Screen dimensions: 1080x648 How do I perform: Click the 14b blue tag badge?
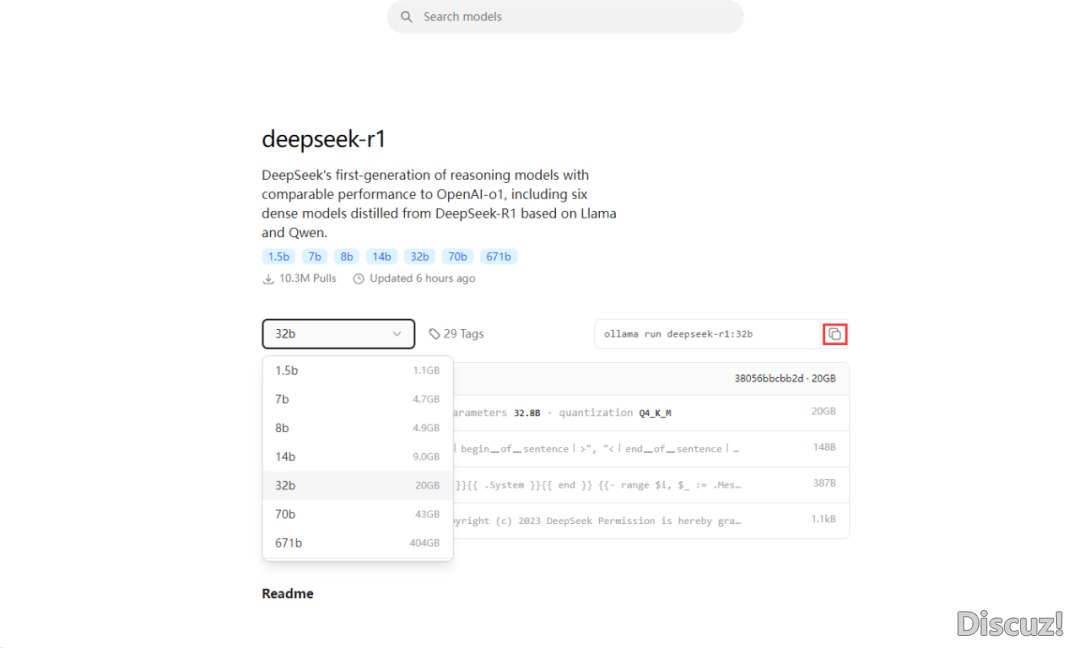coord(380,257)
